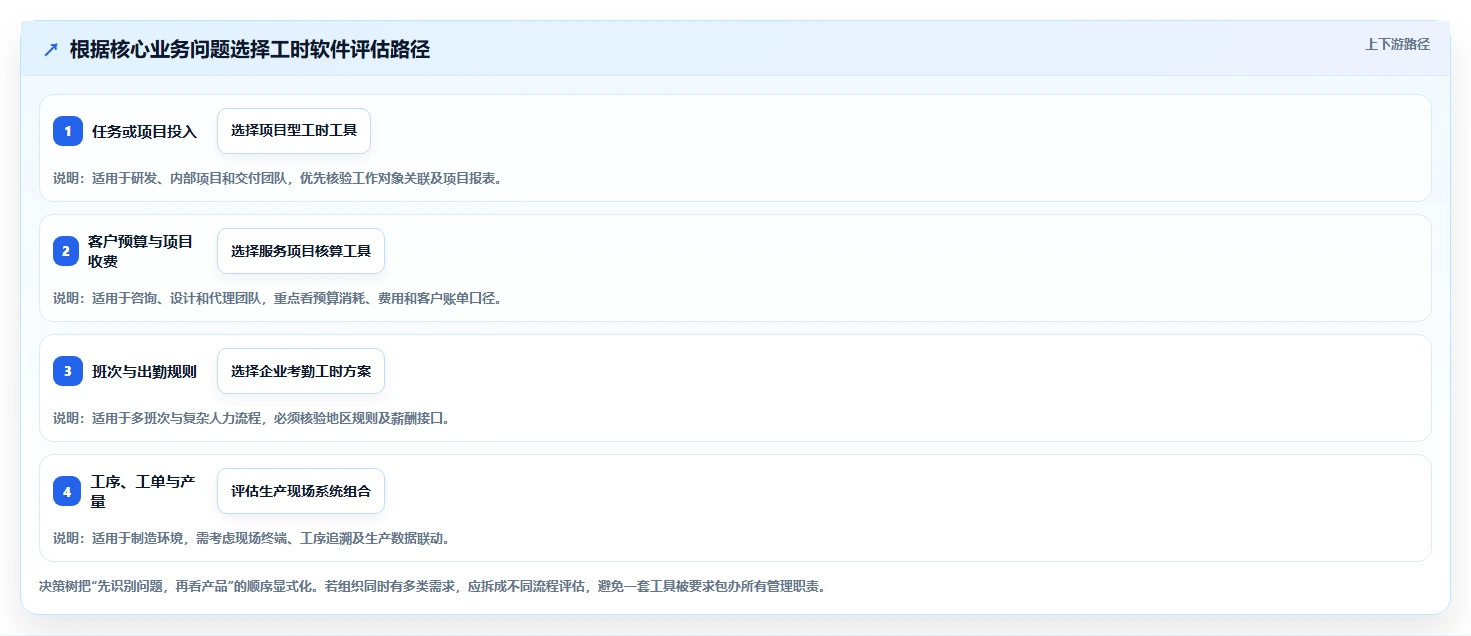Click the step 4 number badge
The image size is (1471, 636).
[x=68, y=491]
